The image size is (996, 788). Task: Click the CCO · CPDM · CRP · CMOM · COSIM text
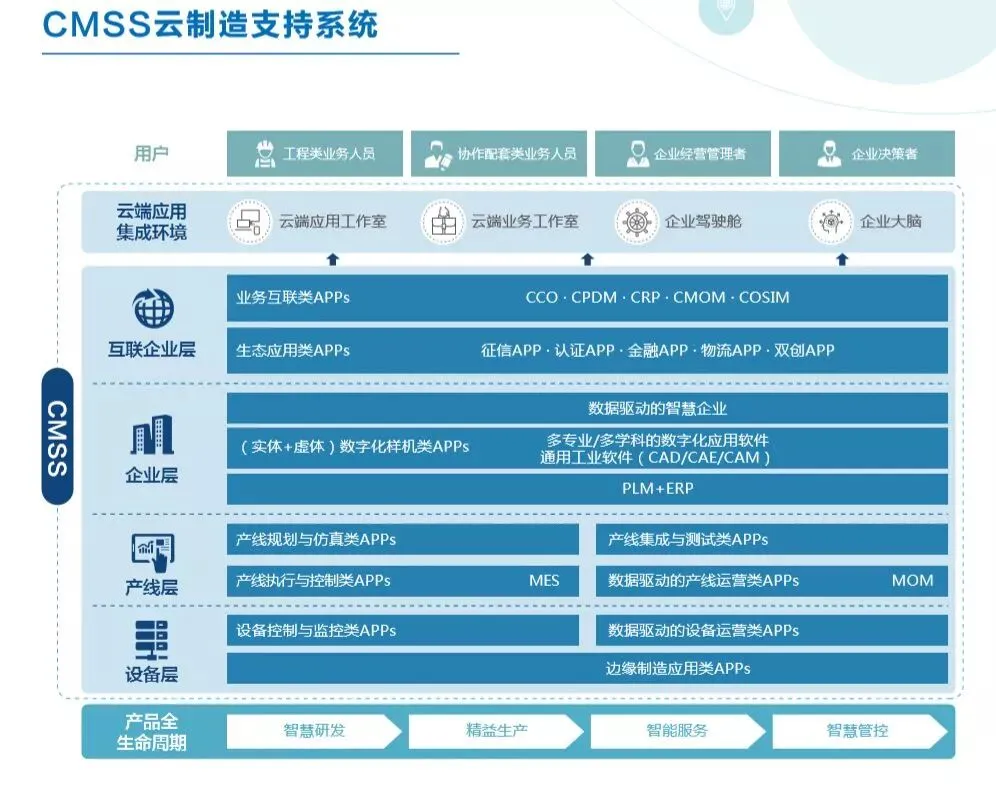click(x=657, y=298)
